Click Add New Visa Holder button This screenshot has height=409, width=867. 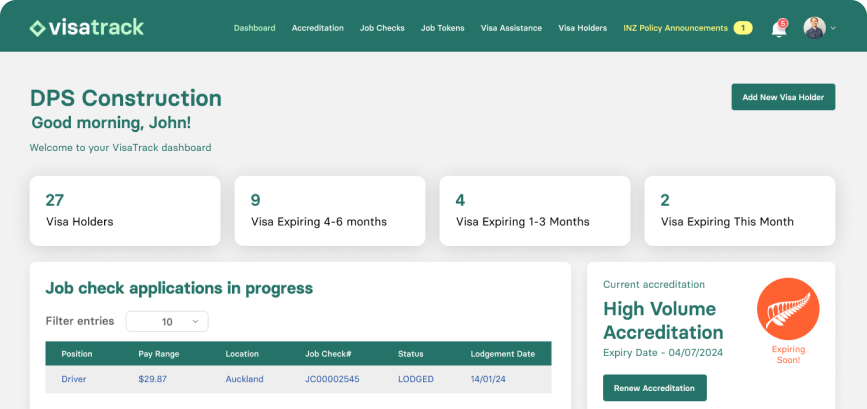click(783, 97)
